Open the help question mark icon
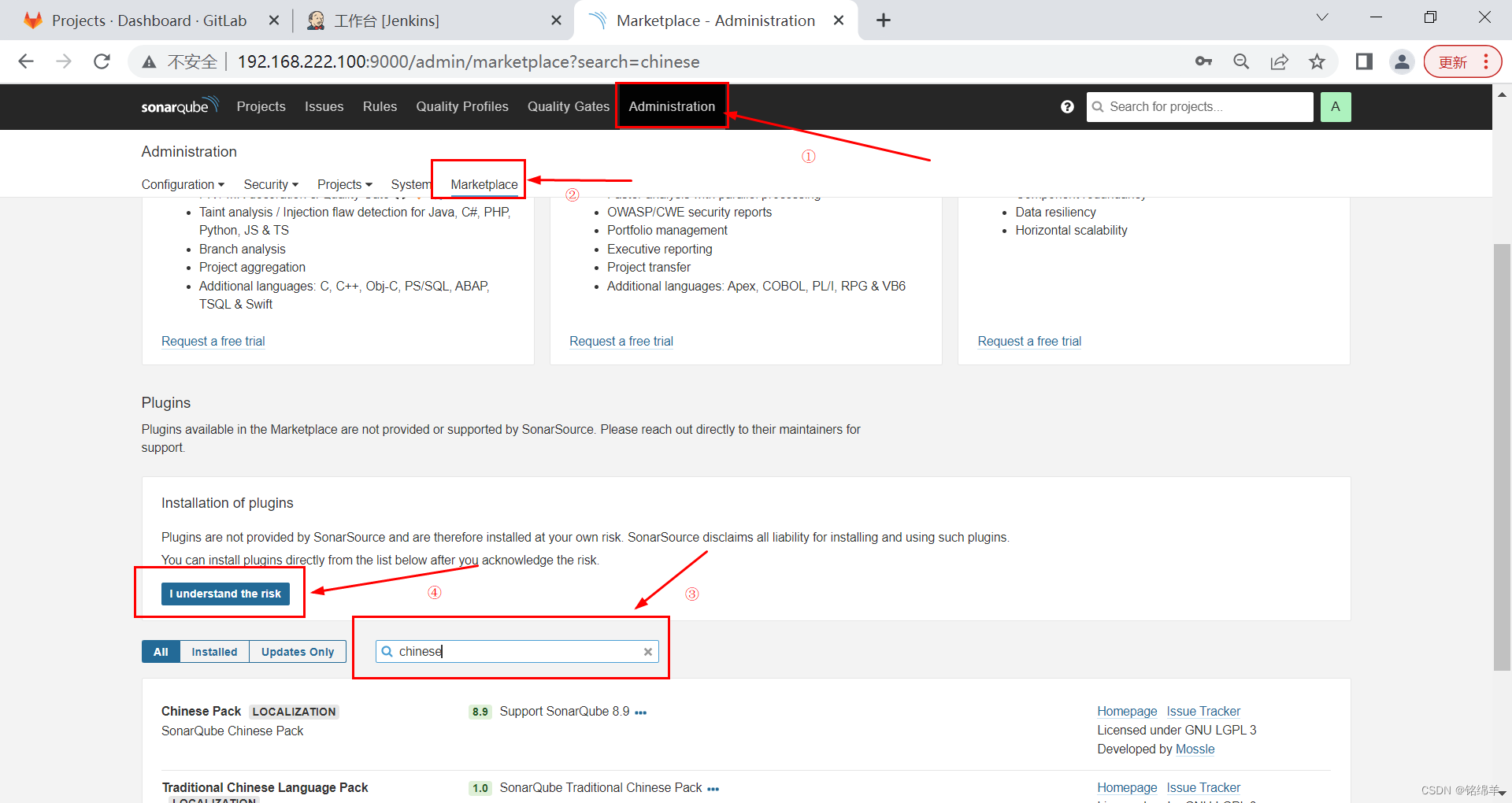 click(1067, 106)
